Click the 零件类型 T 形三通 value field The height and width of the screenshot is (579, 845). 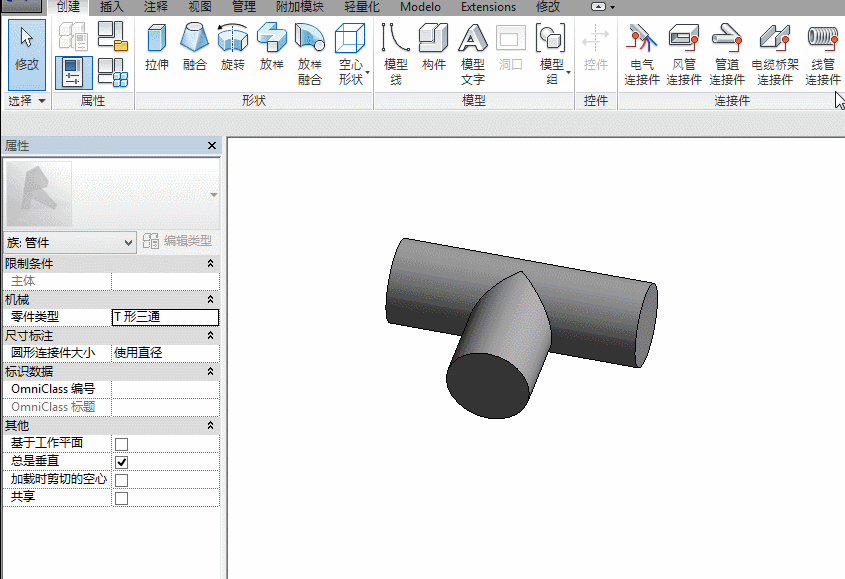coord(165,317)
